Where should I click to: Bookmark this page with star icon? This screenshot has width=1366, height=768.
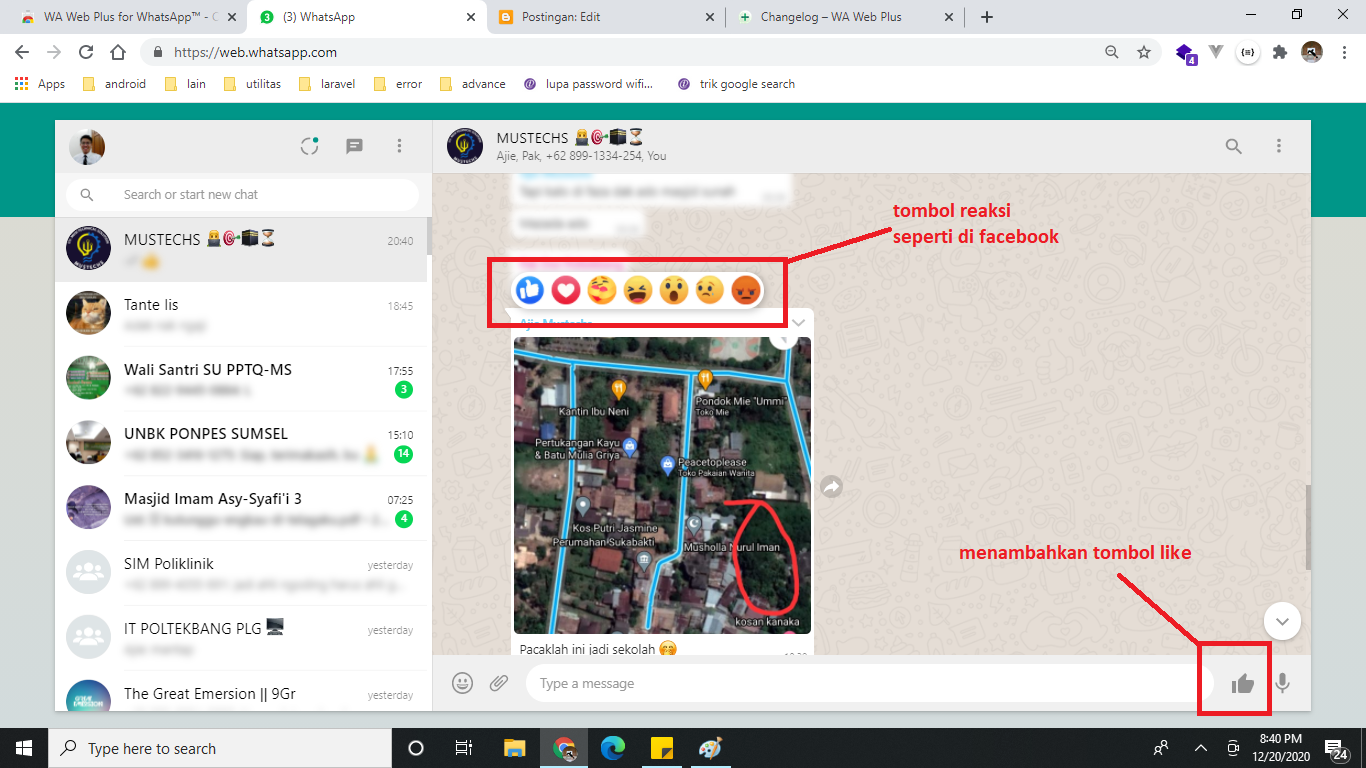click(1144, 52)
